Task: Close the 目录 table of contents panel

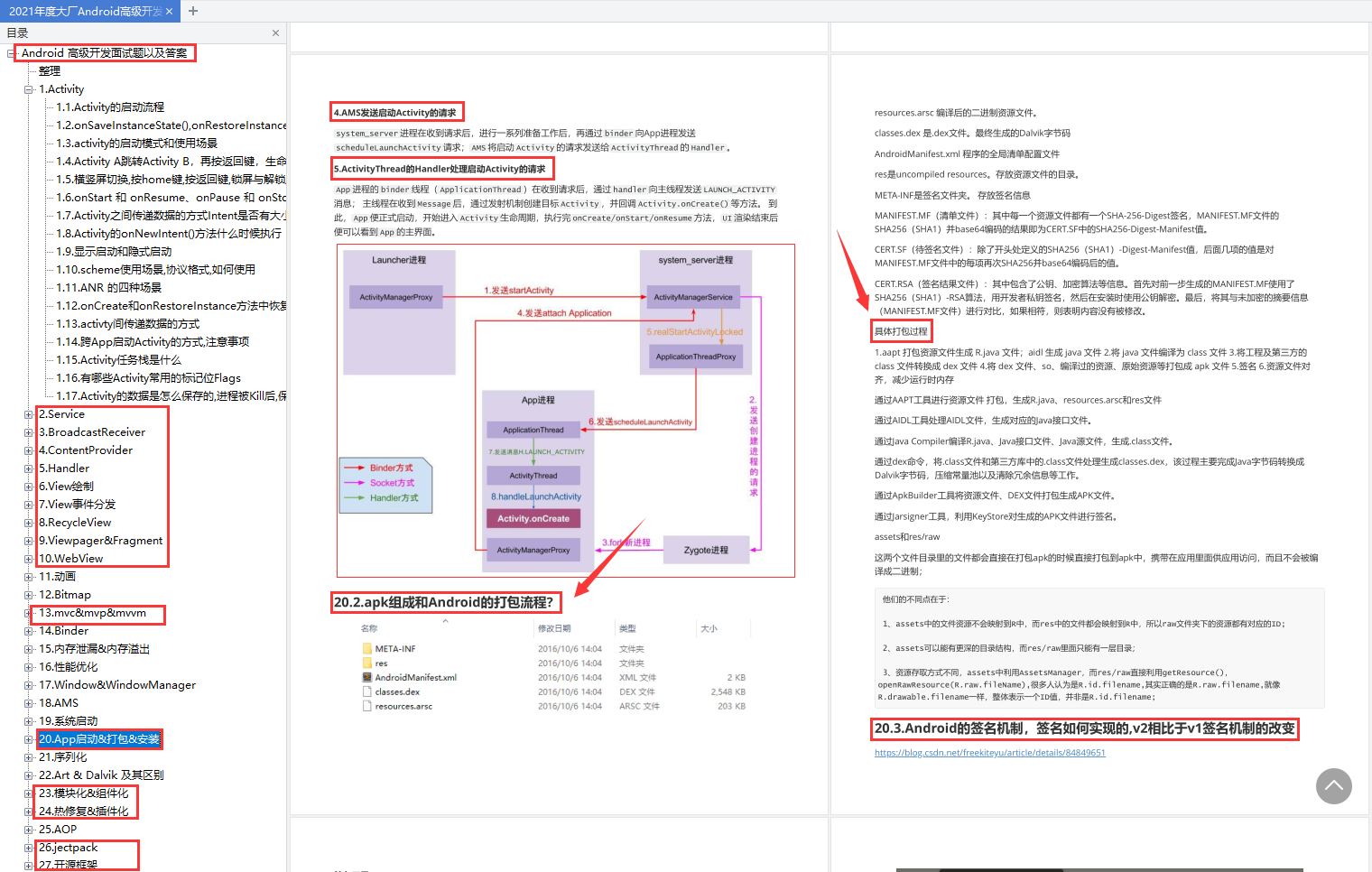Action: 275,32
